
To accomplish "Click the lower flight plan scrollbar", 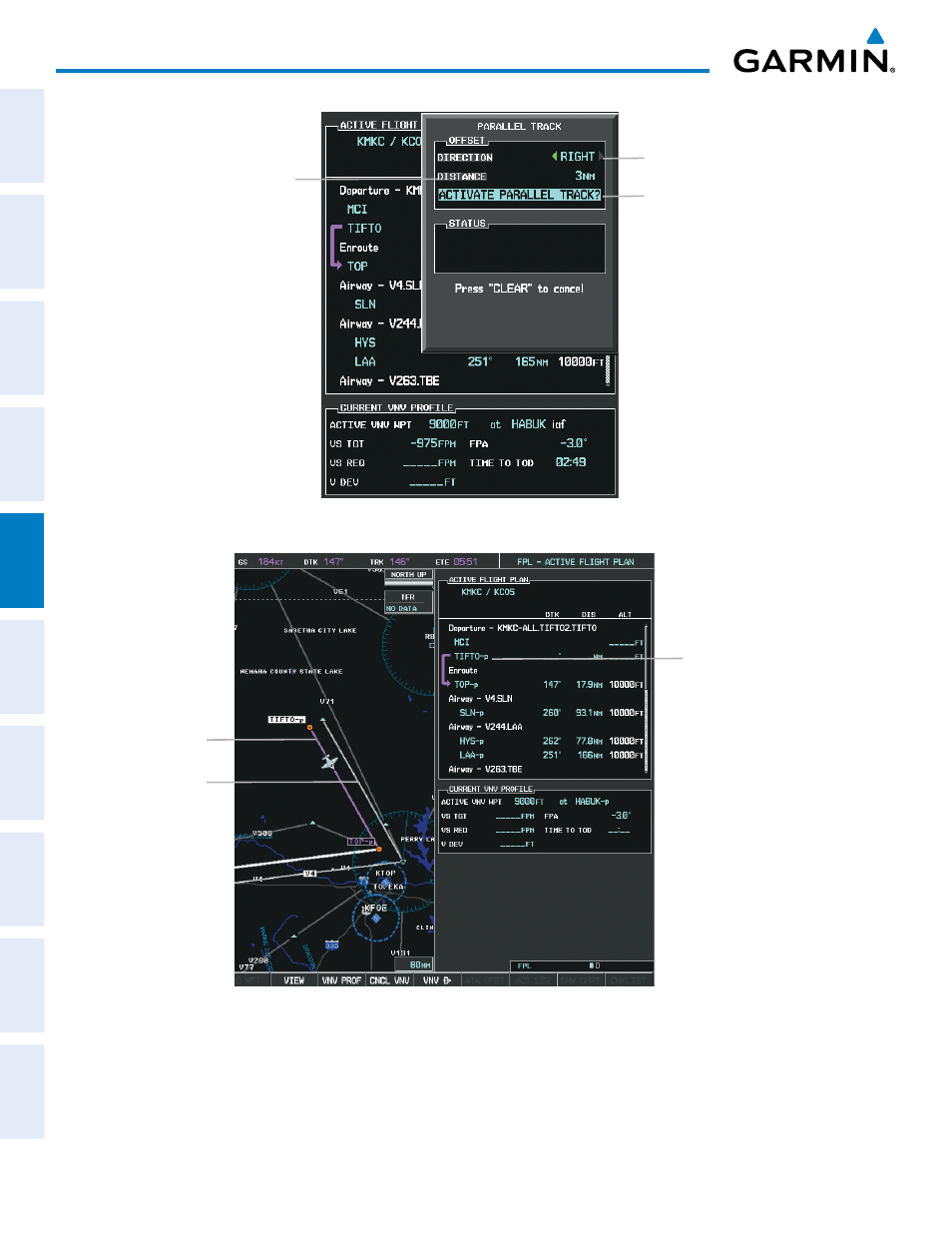I will [648, 699].
